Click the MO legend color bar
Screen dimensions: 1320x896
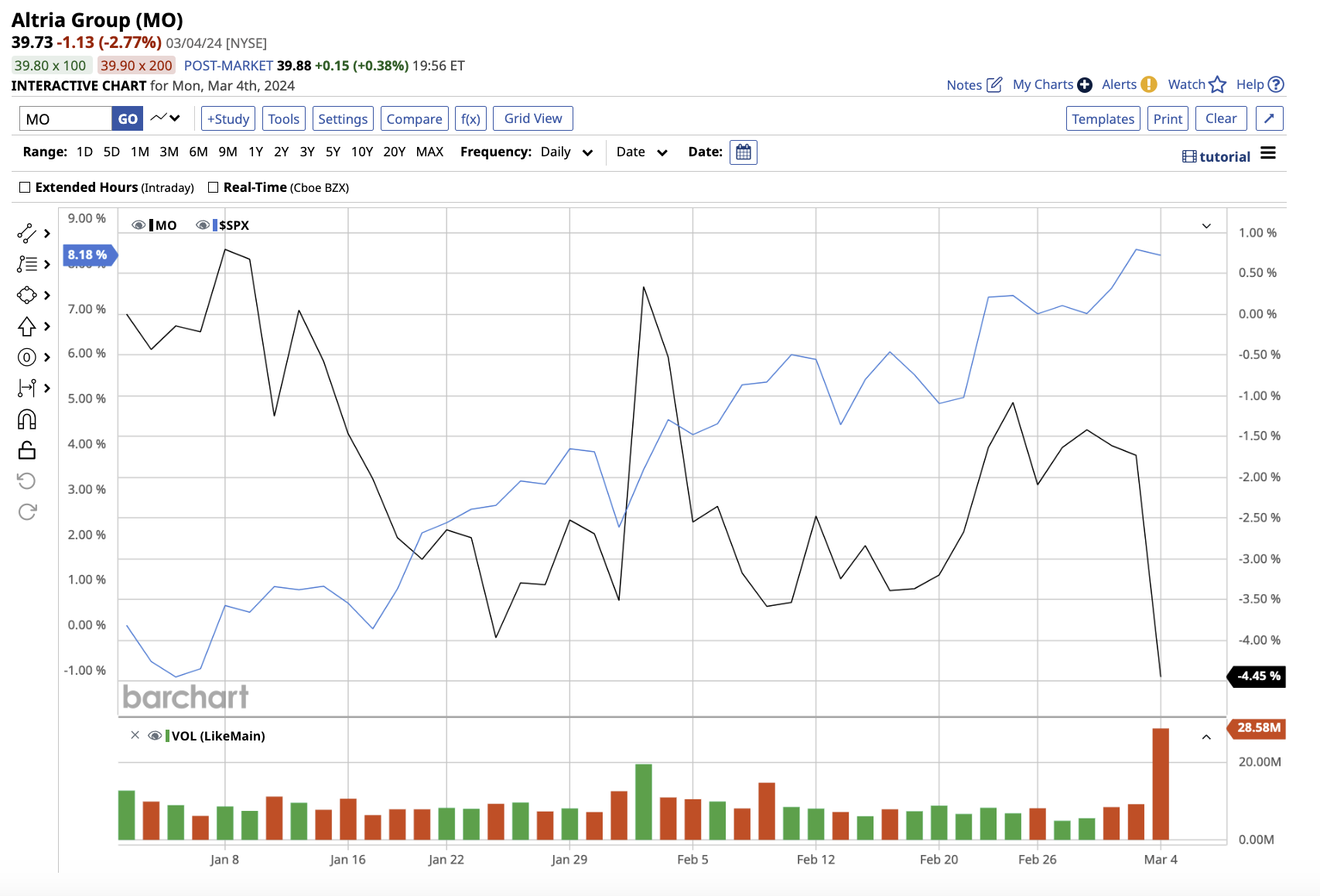coord(152,225)
